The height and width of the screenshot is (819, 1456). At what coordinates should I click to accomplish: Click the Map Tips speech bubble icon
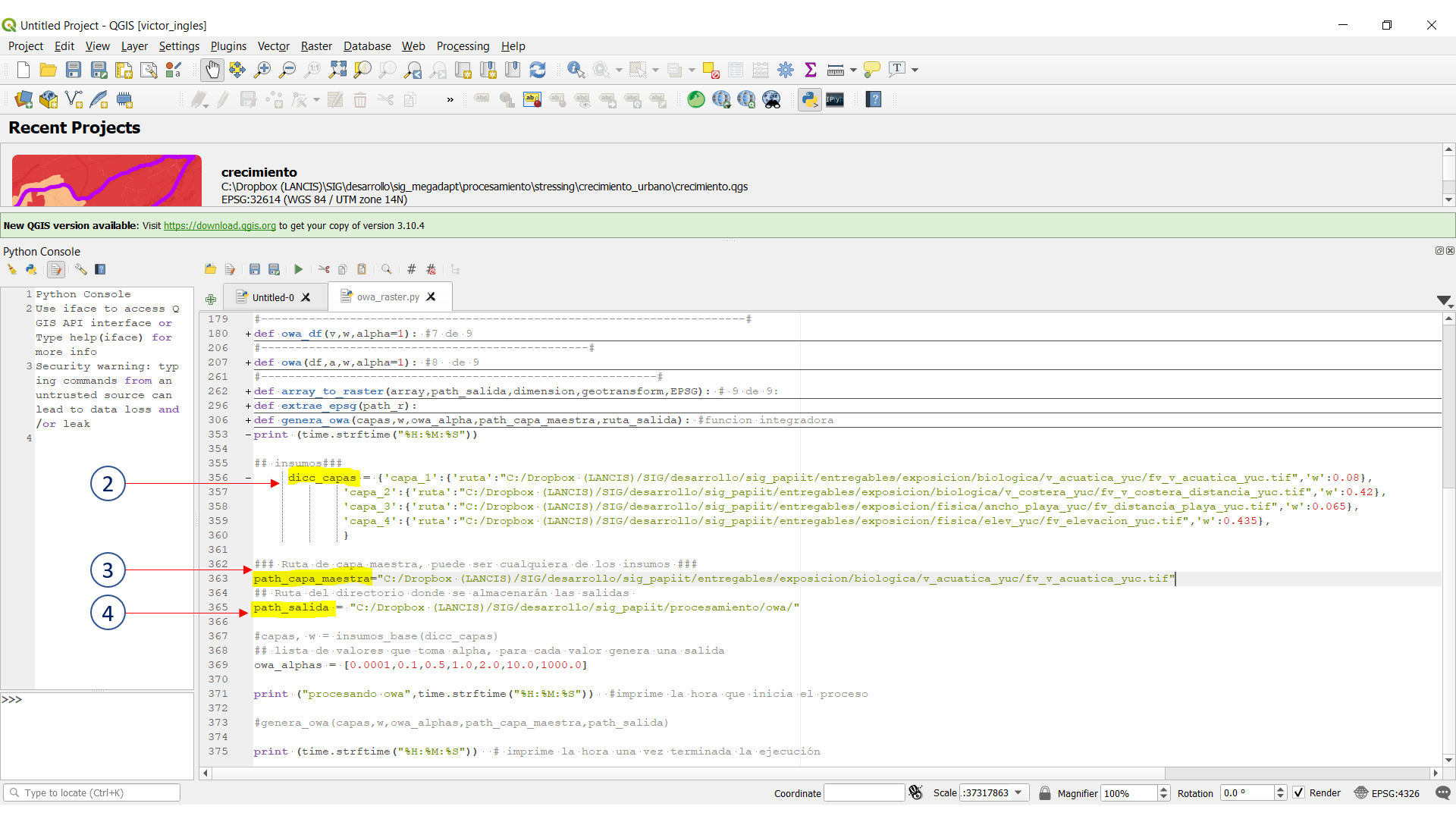point(872,70)
